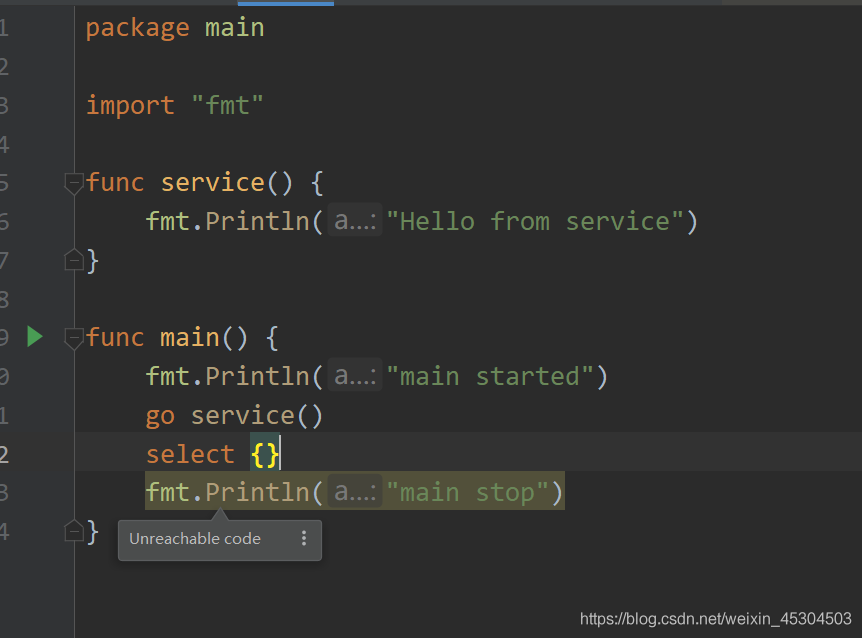Image resolution: width=862 pixels, height=638 pixels.
Task: Click the active editor tab indicator at top
Action: [285, 3]
